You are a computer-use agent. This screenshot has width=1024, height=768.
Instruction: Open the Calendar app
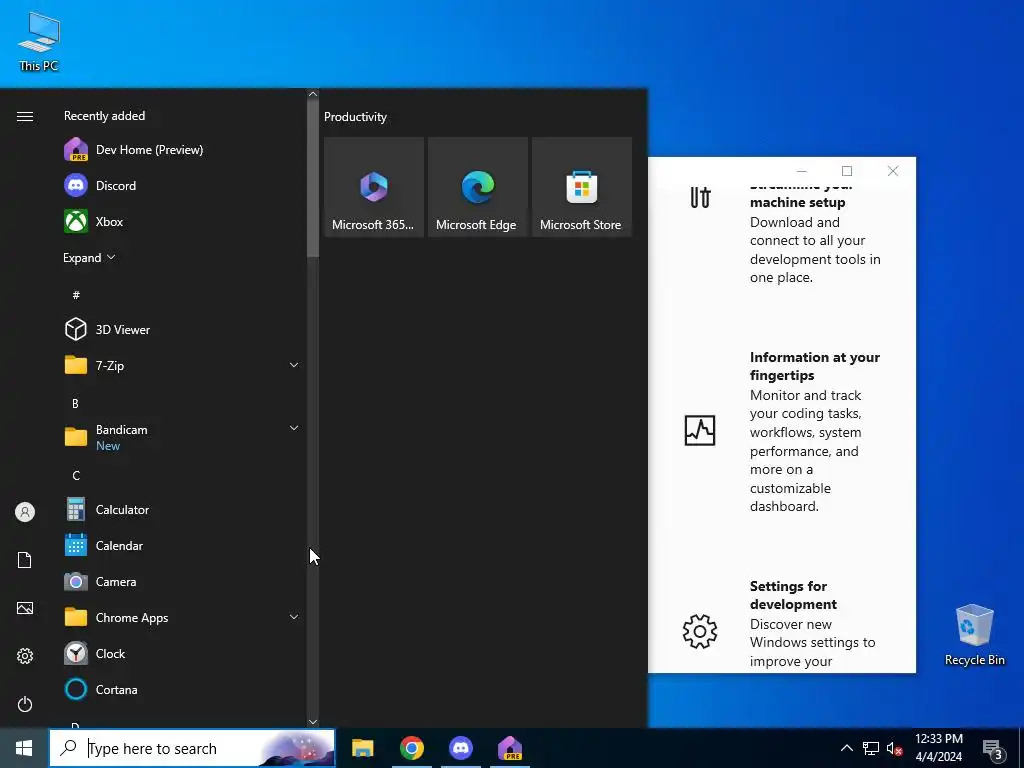[x=184, y=545]
